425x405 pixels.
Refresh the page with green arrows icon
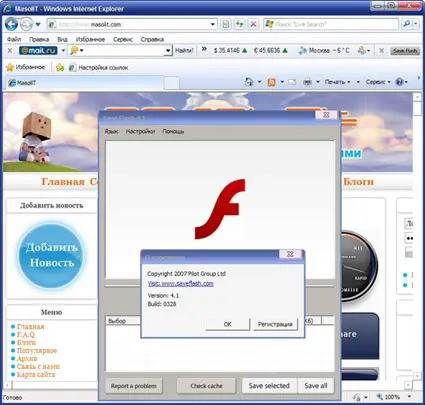(239, 24)
